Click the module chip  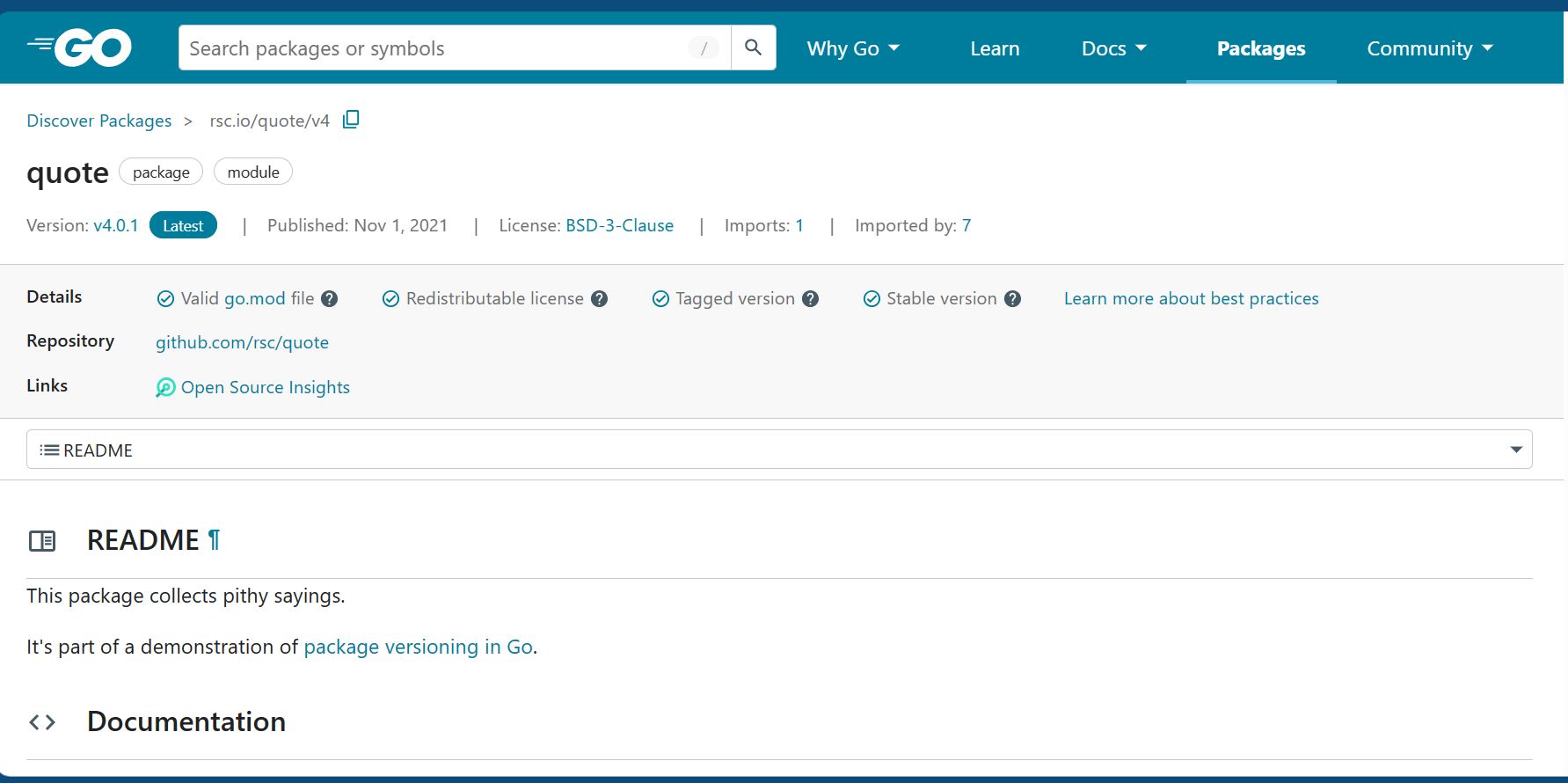coord(253,172)
